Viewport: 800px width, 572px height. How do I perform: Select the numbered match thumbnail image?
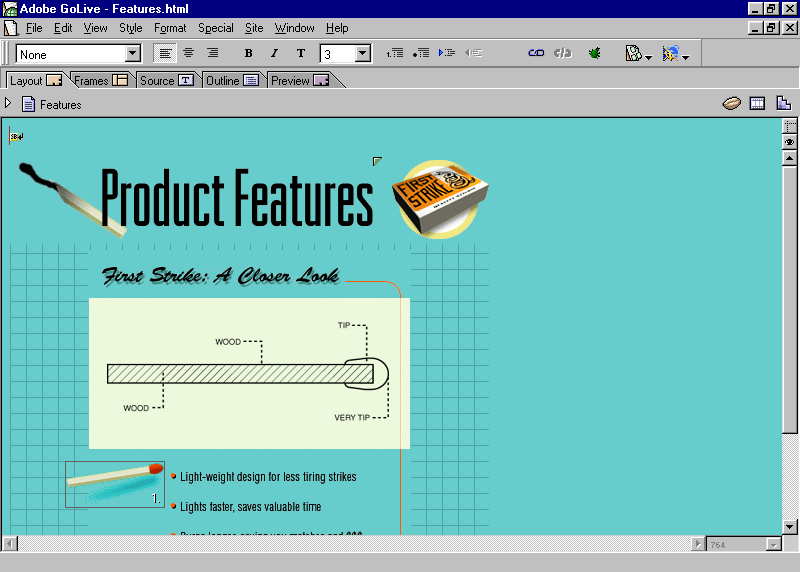pyautogui.click(x=115, y=484)
